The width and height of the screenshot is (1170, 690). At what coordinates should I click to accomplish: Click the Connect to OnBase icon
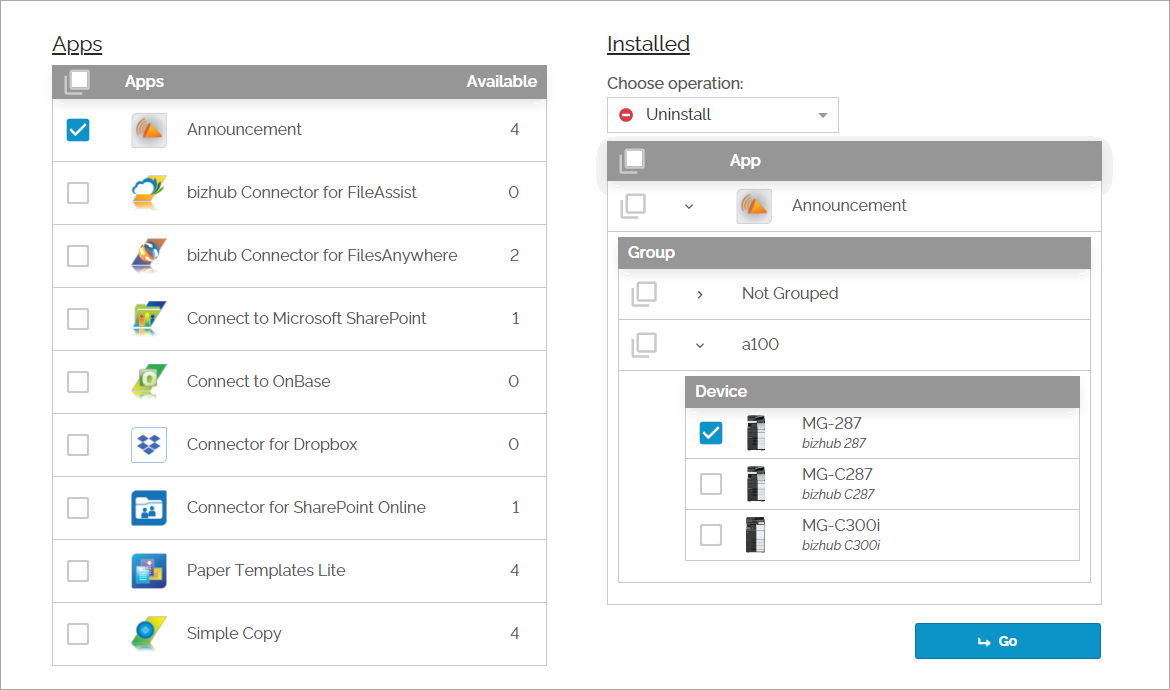coord(149,381)
